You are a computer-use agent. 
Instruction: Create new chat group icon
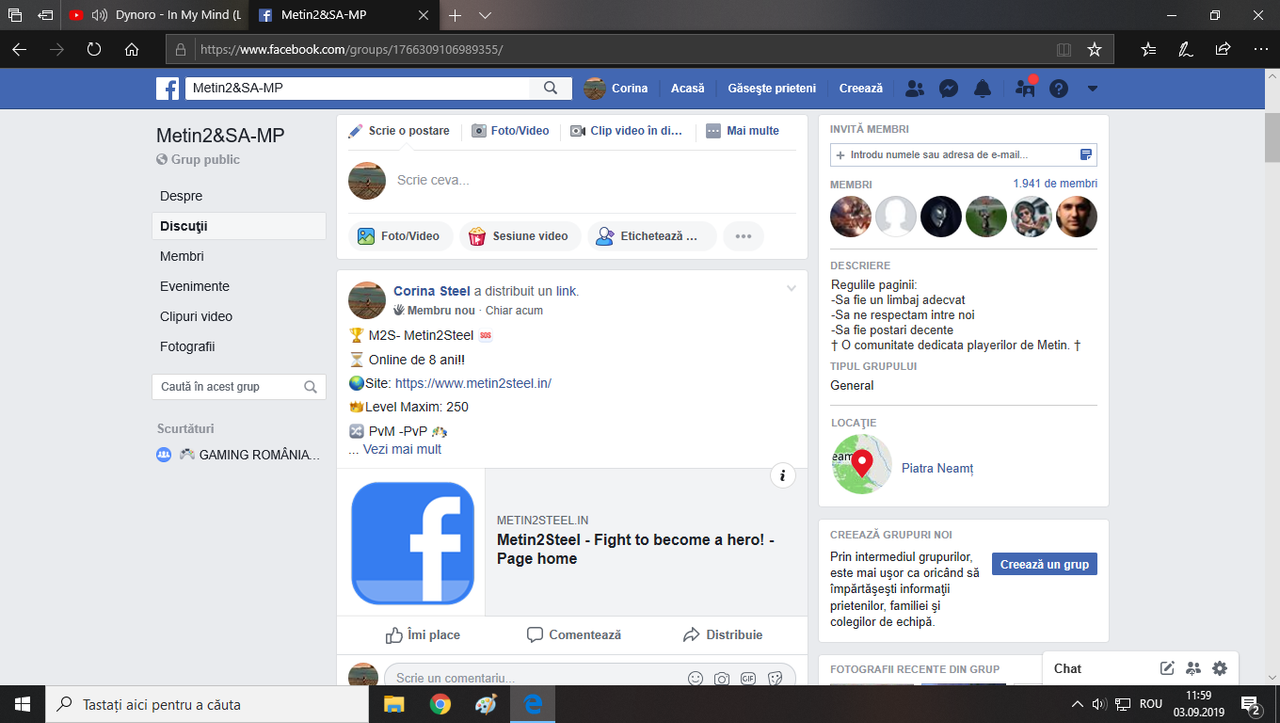(1193, 668)
